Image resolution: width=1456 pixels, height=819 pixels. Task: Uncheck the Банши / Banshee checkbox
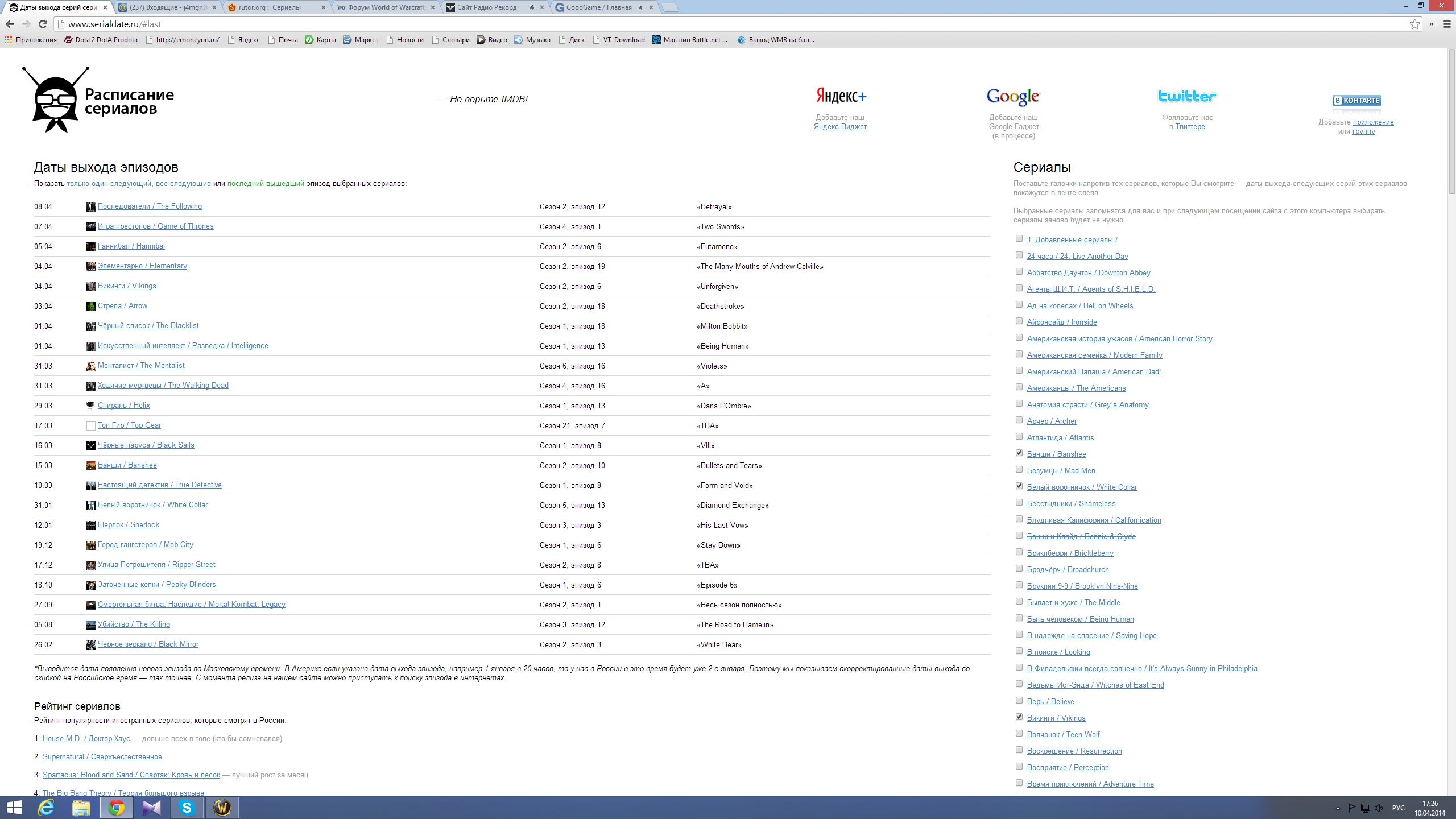(x=1019, y=453)
